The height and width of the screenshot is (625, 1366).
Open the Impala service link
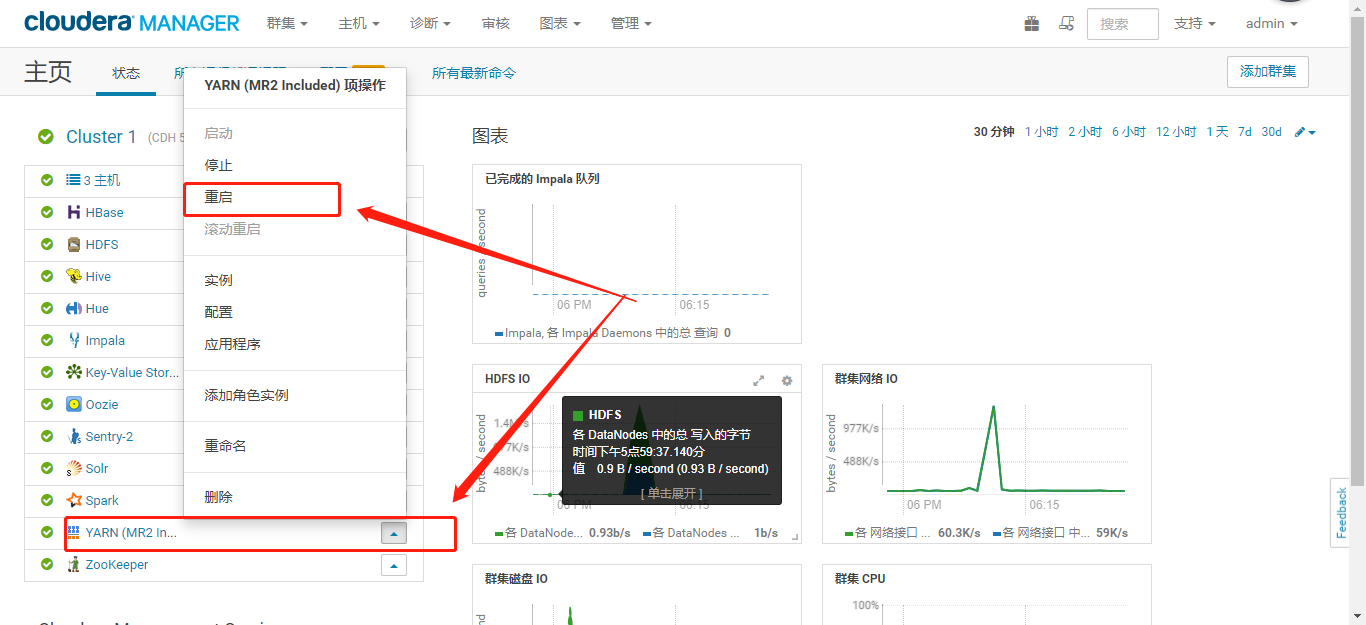coord(105,340)
